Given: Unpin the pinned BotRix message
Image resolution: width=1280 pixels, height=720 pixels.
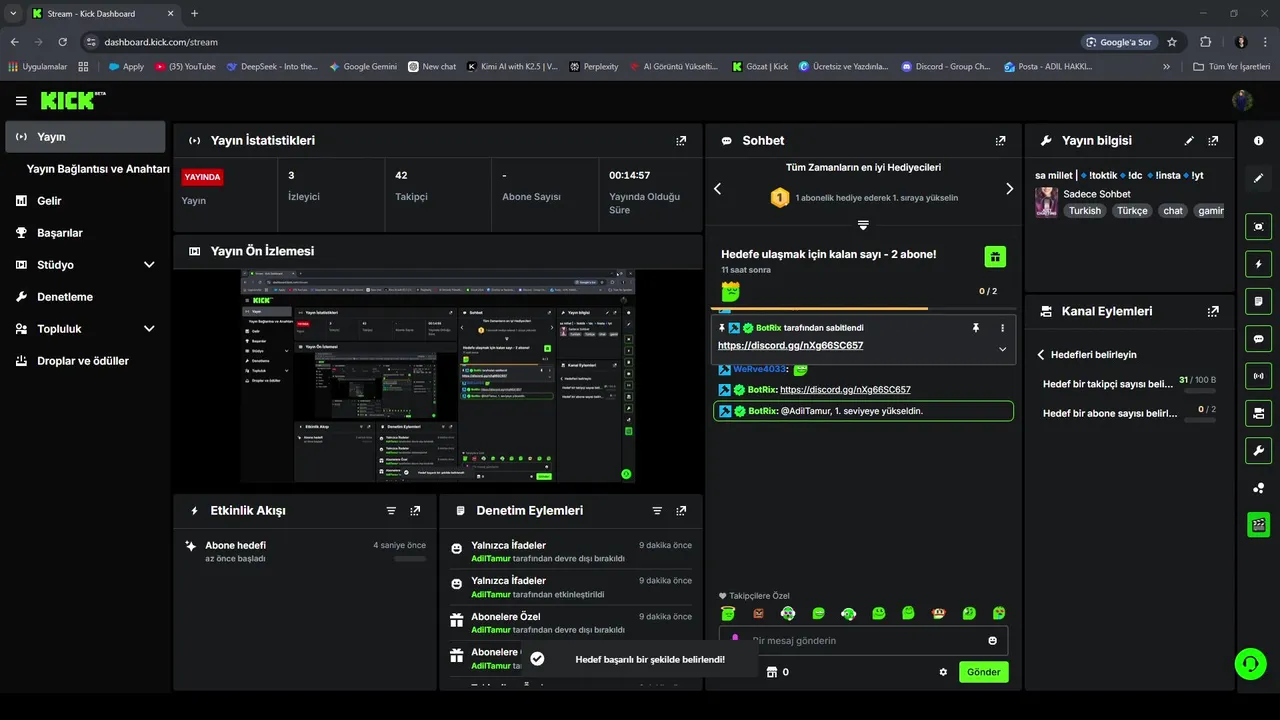Looking at the screenshot, I should (x=976, y=328).
